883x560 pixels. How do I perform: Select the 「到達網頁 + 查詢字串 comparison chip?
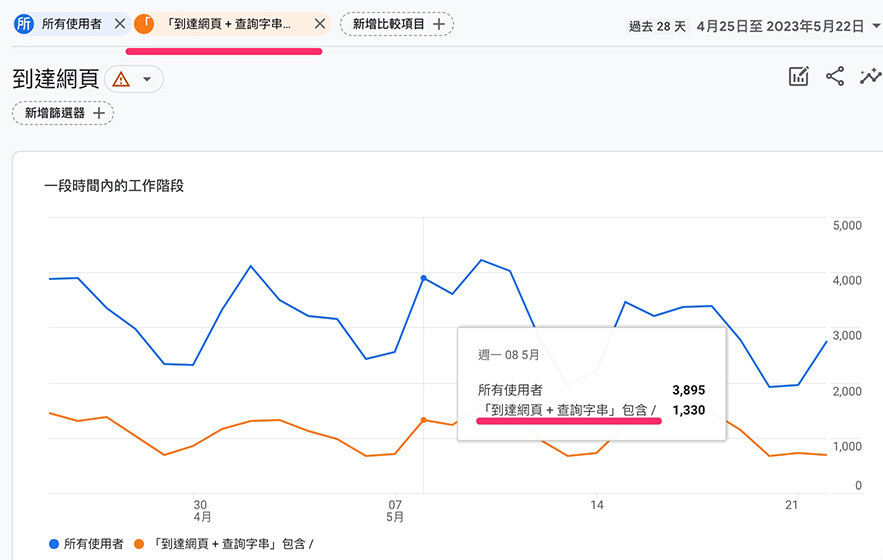point(228,24)
